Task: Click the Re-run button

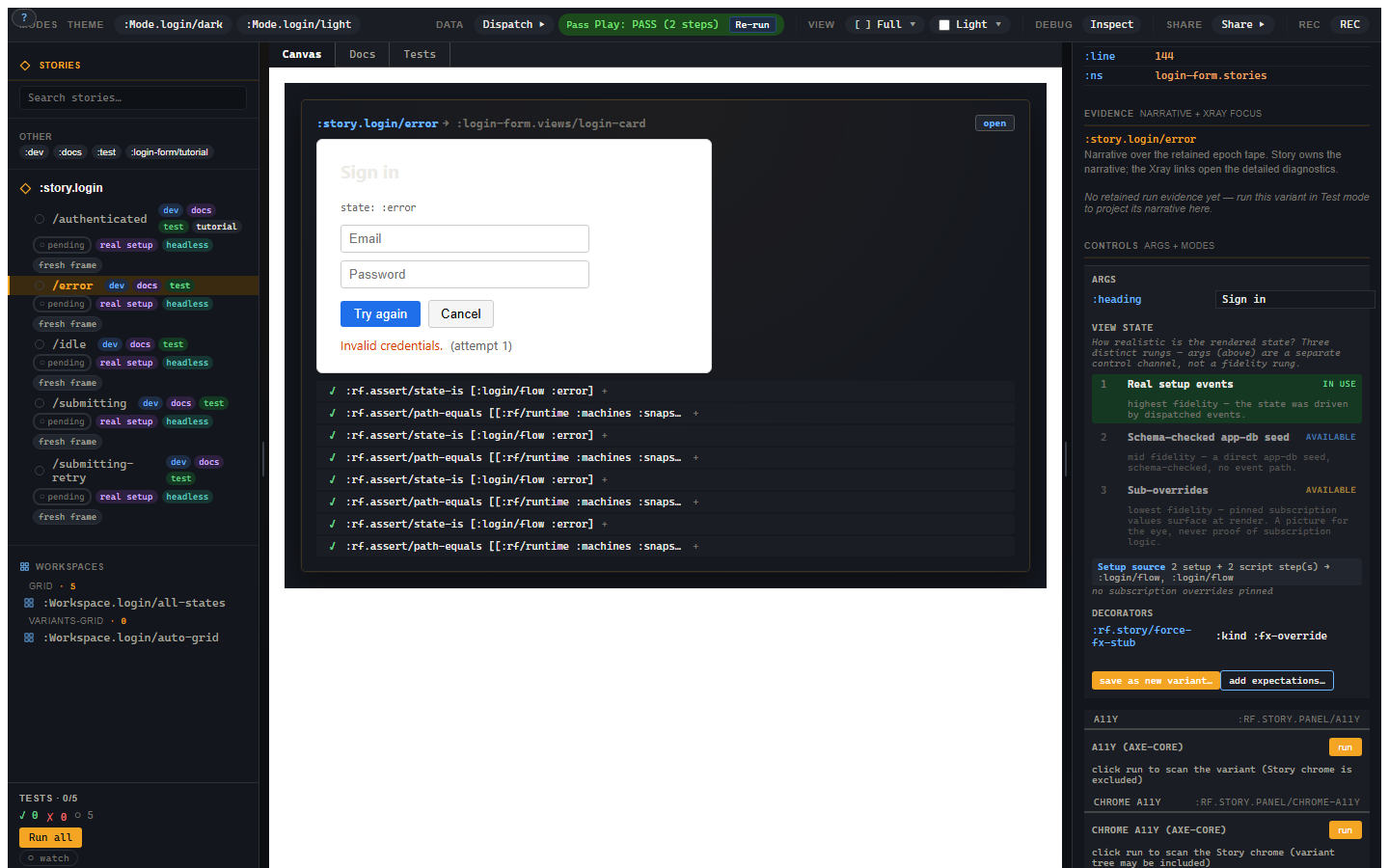Action: (x=752, y=25)
